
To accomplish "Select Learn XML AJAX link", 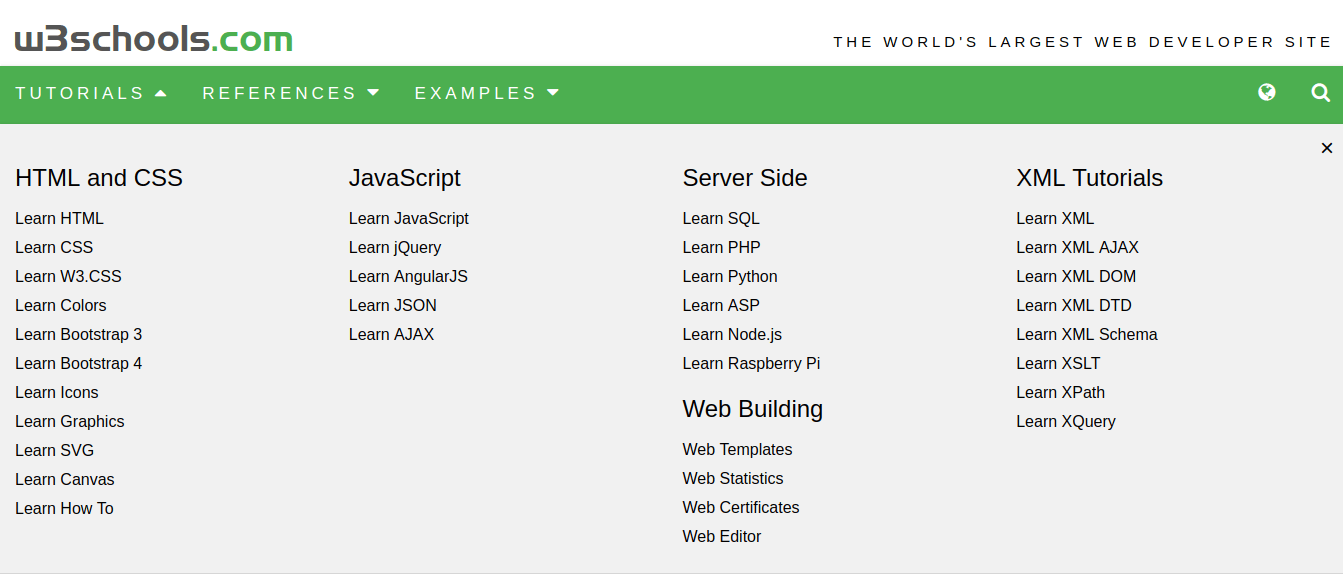I will [1077, 247].
